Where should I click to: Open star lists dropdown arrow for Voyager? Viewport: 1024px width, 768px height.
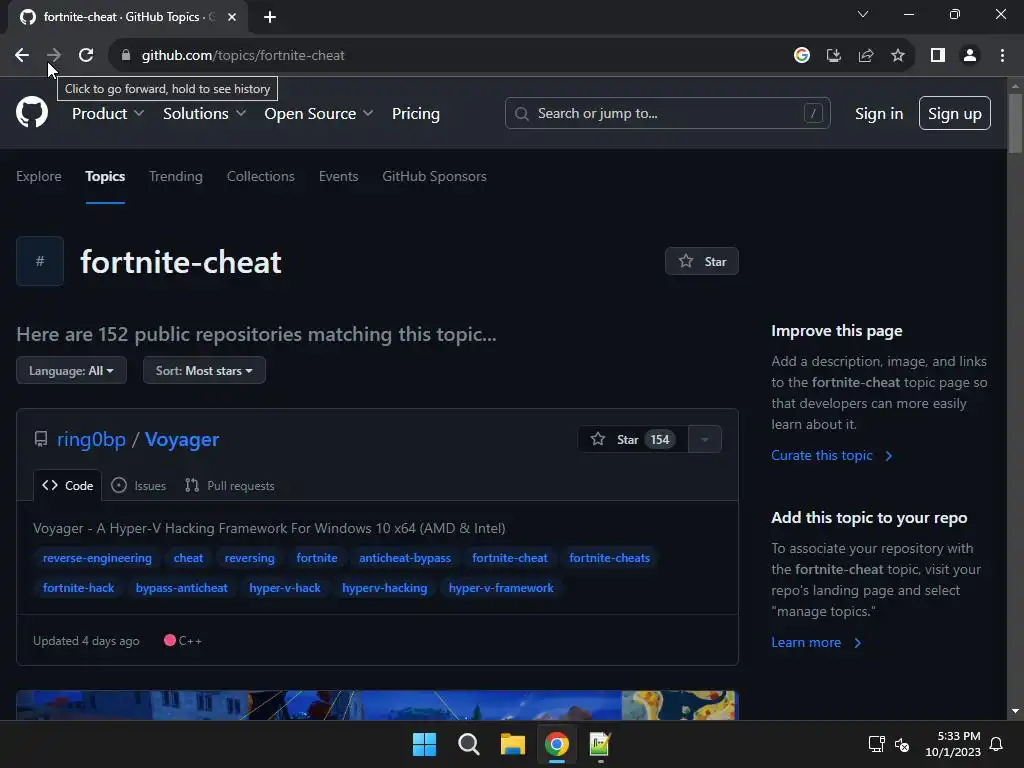[705, 440]
